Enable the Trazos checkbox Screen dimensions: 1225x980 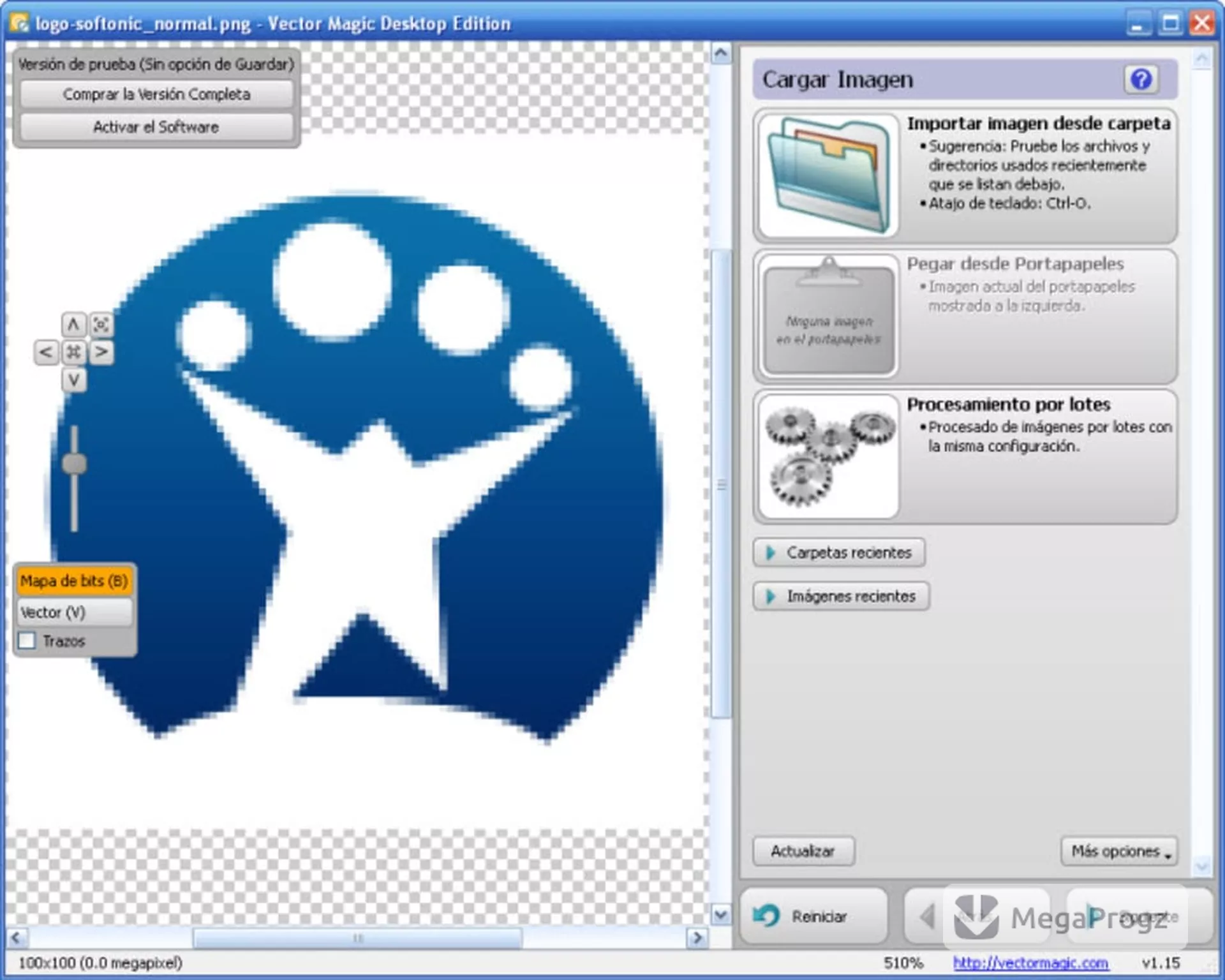[x=27, y=641]
